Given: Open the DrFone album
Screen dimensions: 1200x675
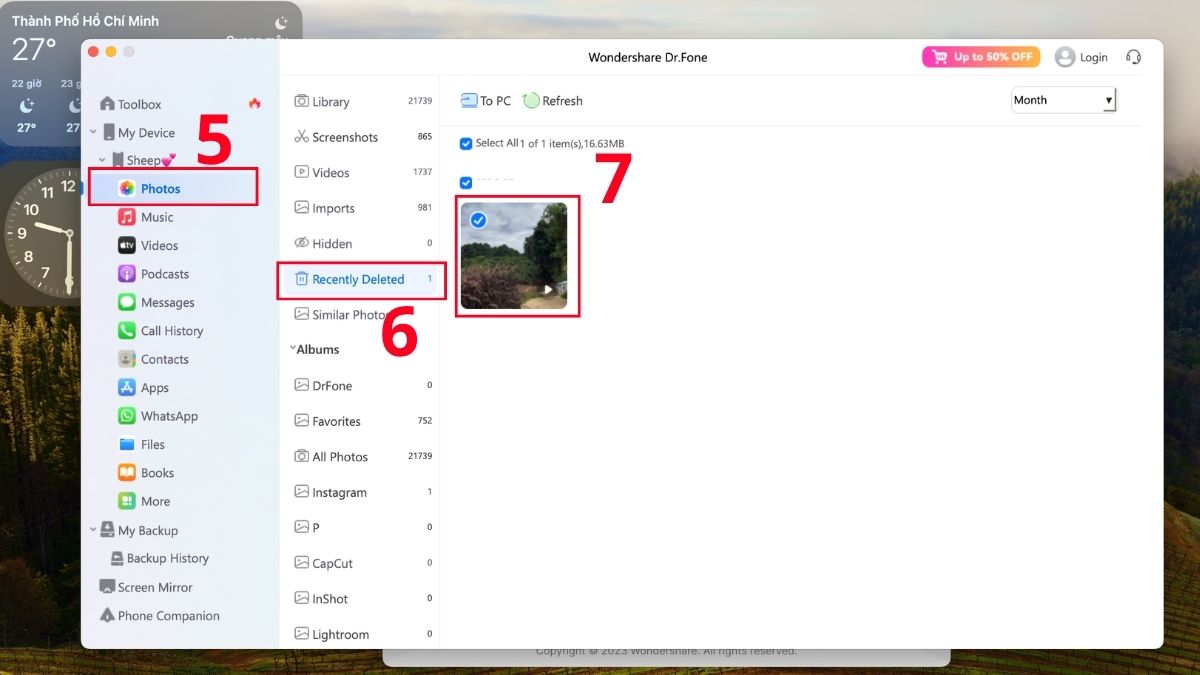Looking at the screenshot, I should (x=362, y=386).
